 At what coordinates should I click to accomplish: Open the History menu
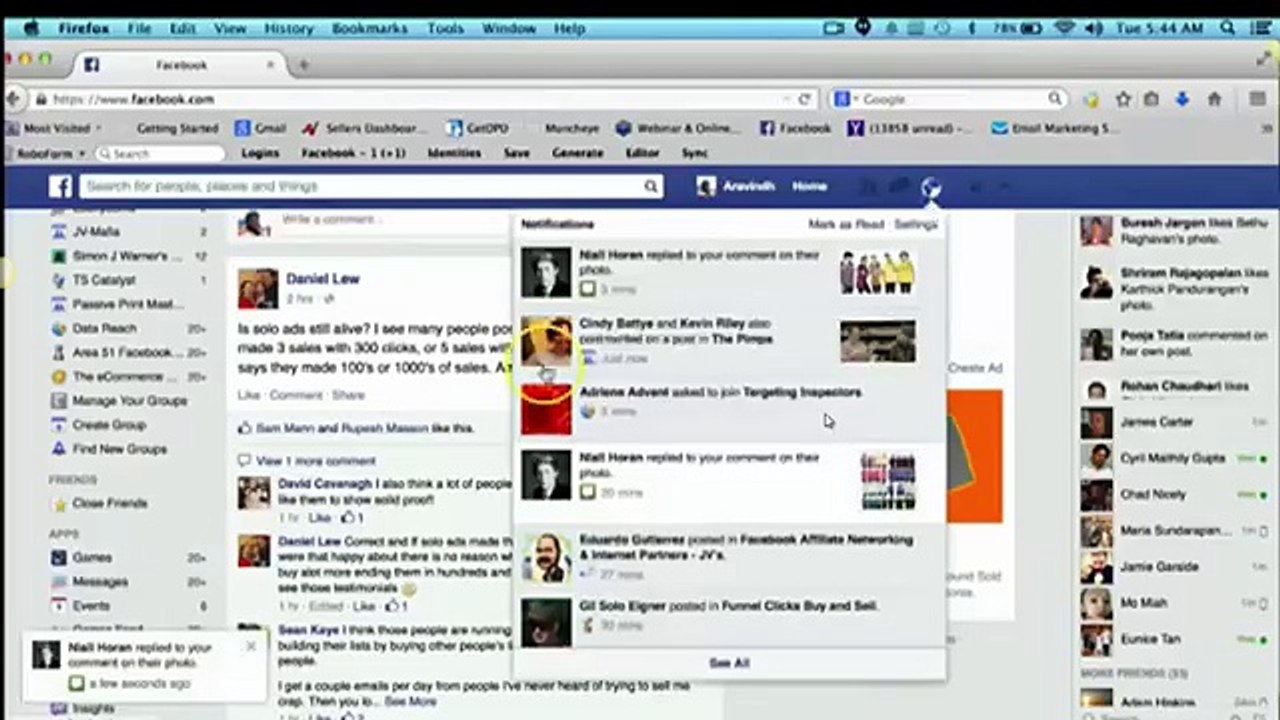288,28
